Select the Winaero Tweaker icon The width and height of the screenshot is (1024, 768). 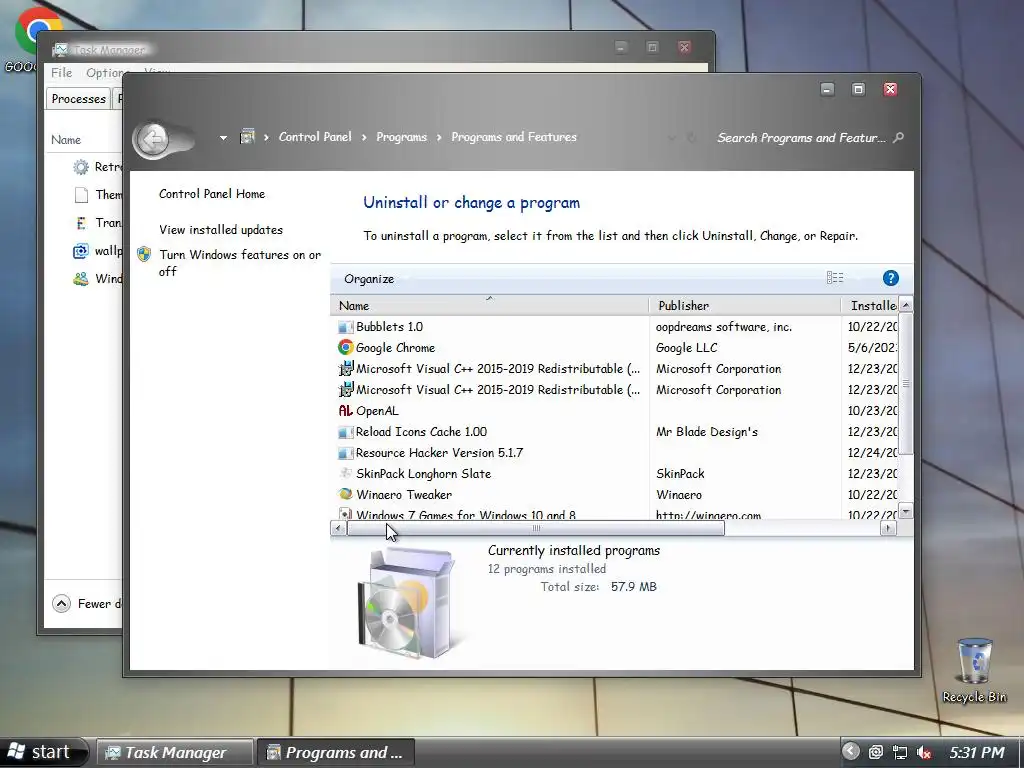[x=345, y=494]
